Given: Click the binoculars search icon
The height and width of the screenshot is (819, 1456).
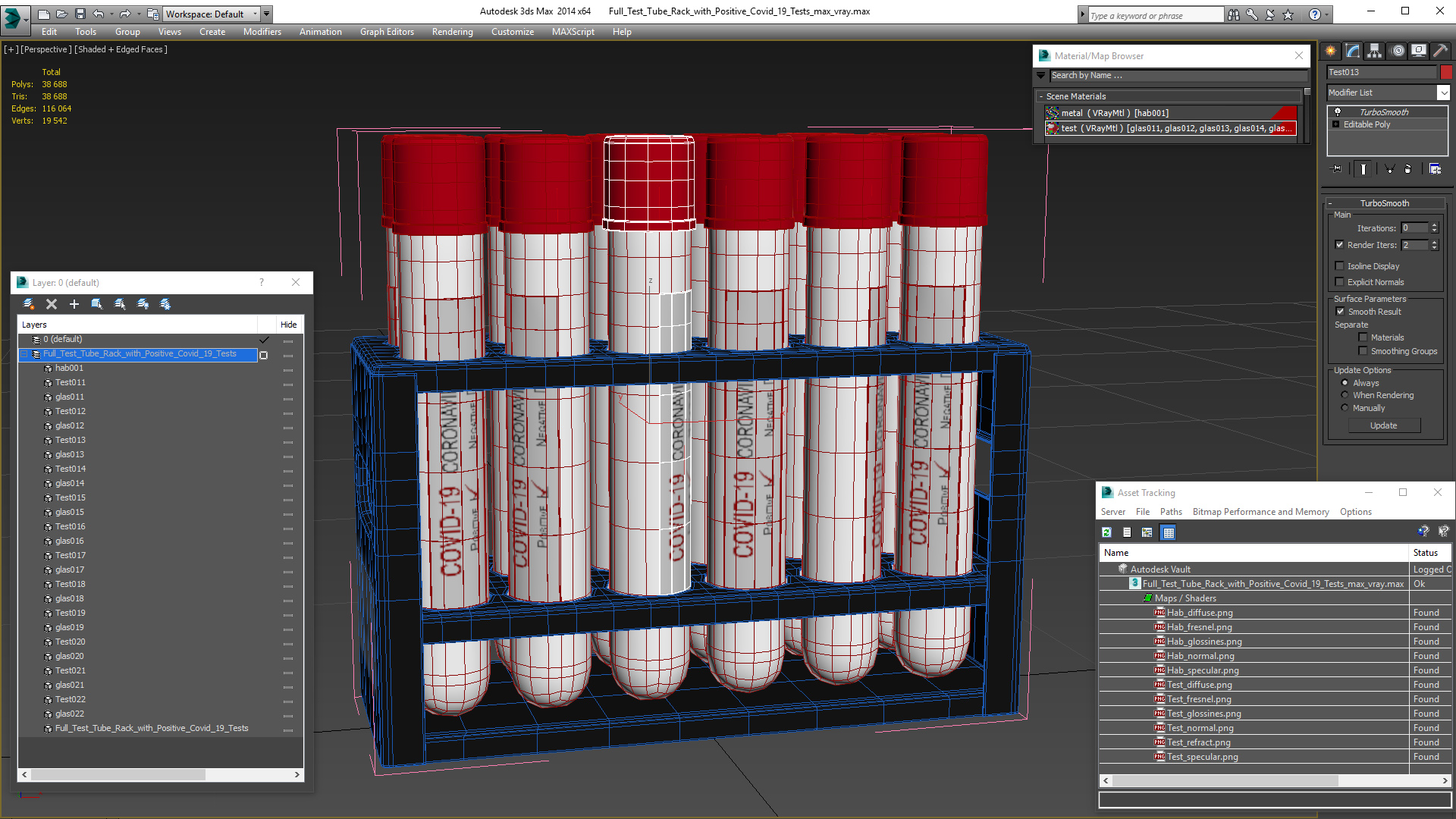Looking at the screenshot, I should click(1234, 14).
